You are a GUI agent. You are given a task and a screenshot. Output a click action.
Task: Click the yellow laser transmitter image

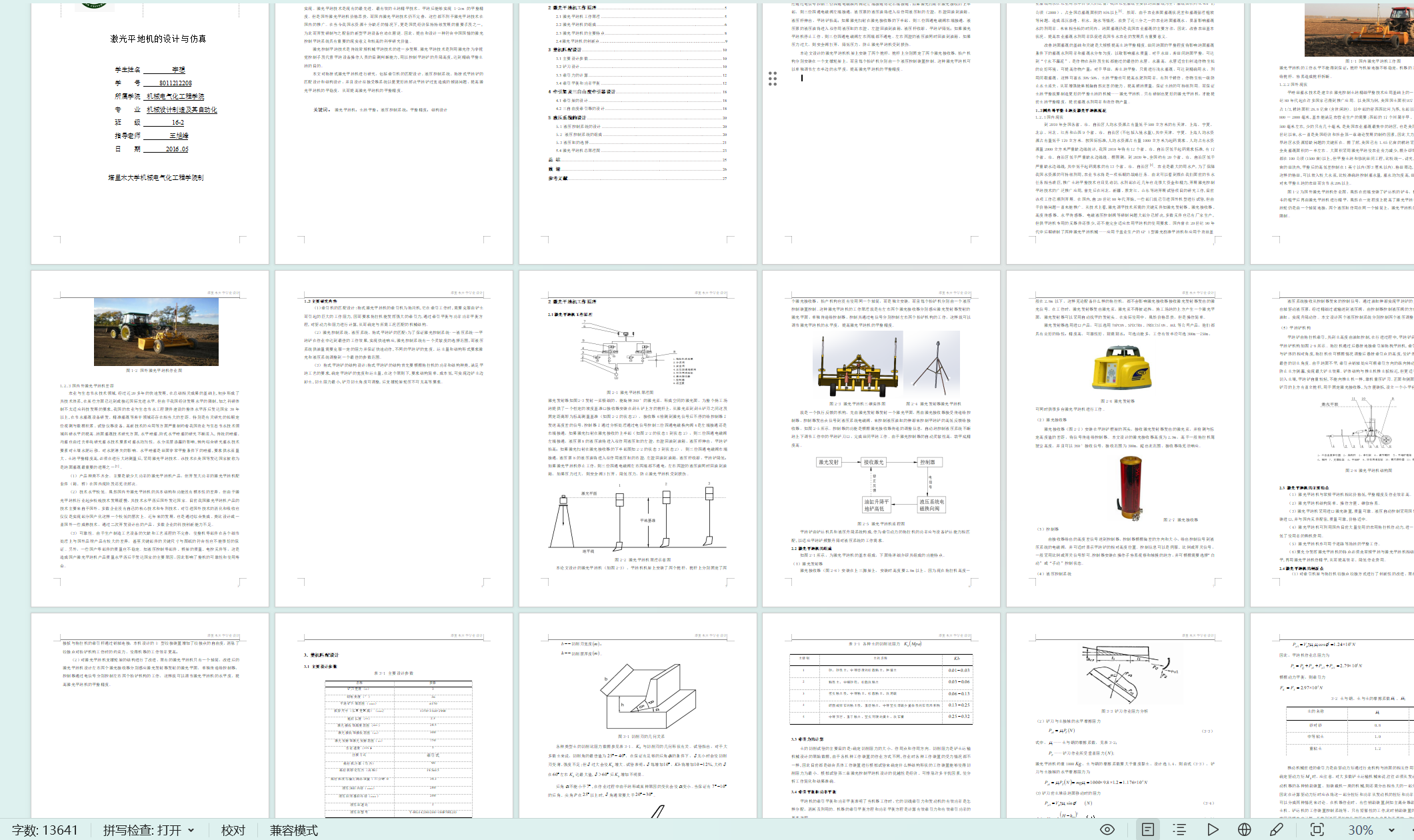click(x=1121, y=367)
